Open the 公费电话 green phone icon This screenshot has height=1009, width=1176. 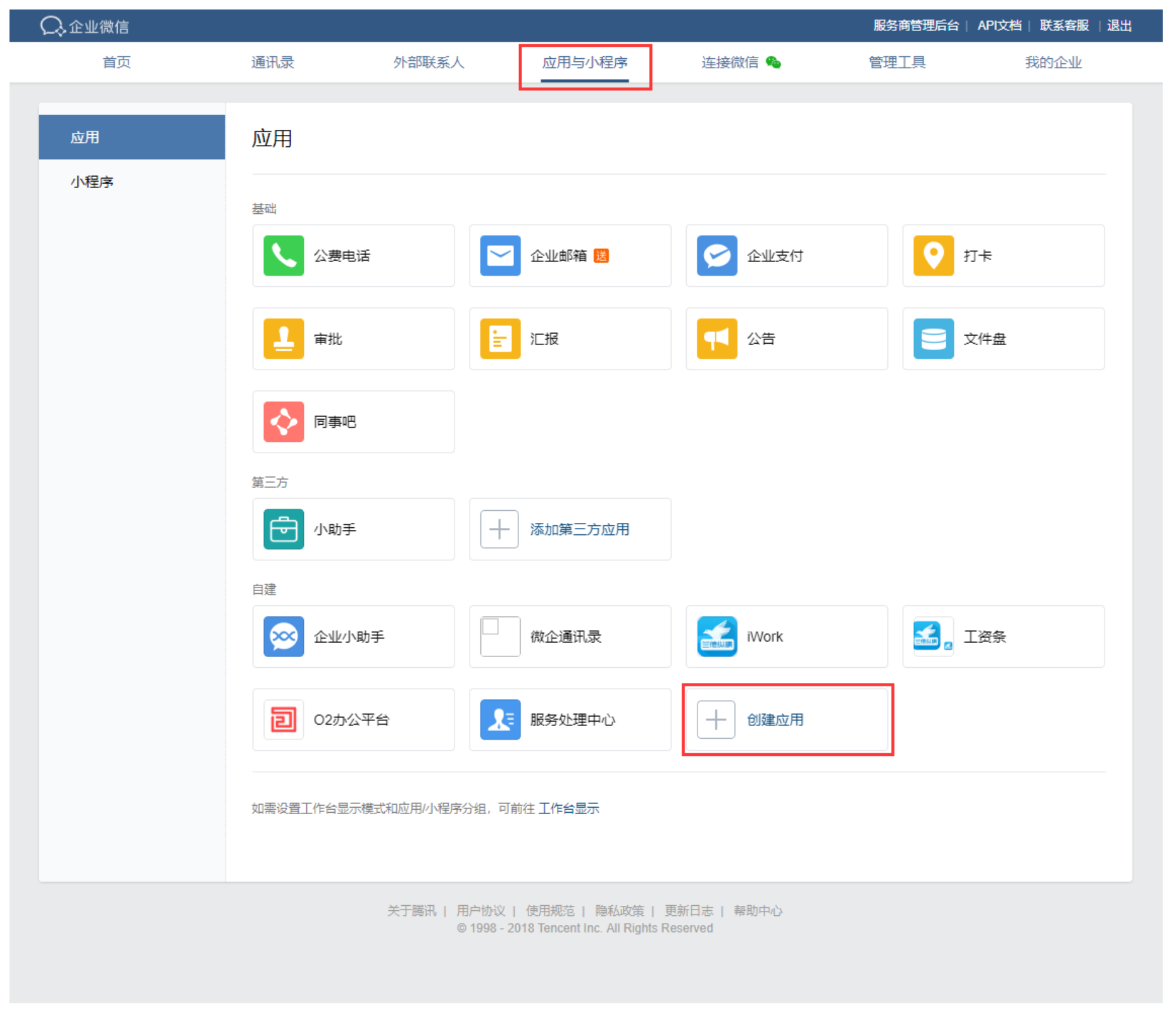click(x=284, y=256)
